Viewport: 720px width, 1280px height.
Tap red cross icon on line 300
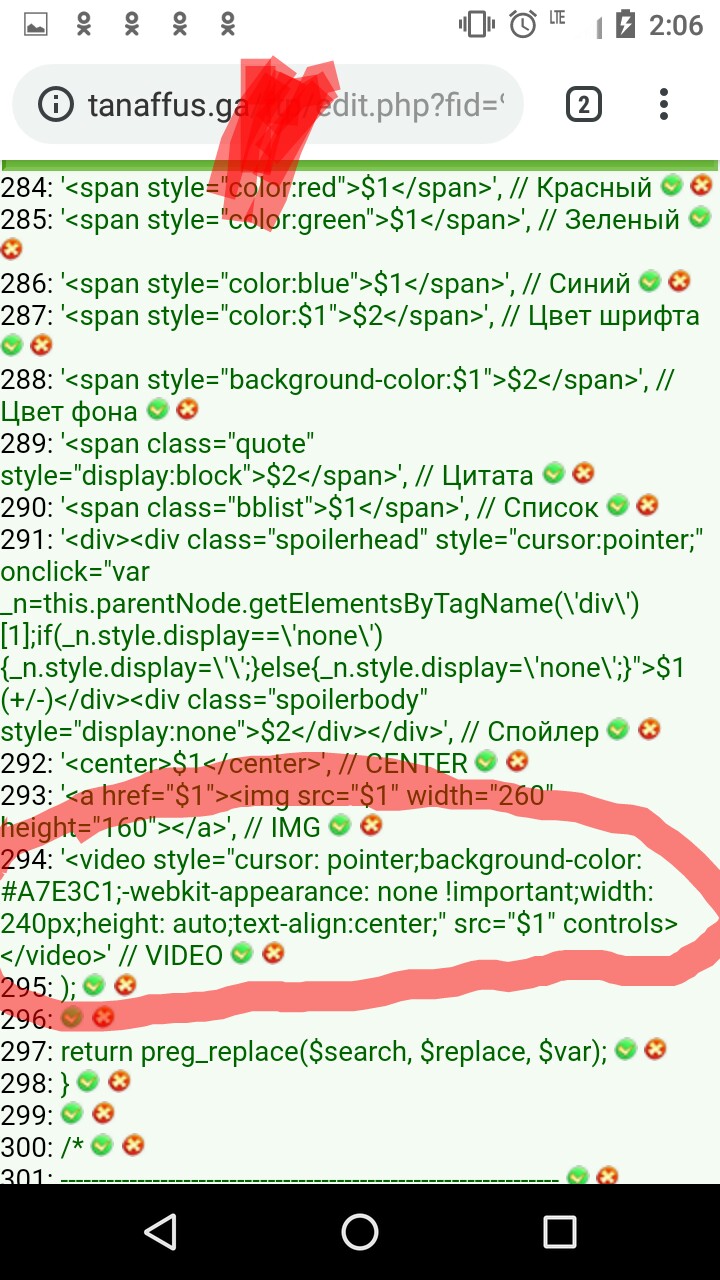132,1145
